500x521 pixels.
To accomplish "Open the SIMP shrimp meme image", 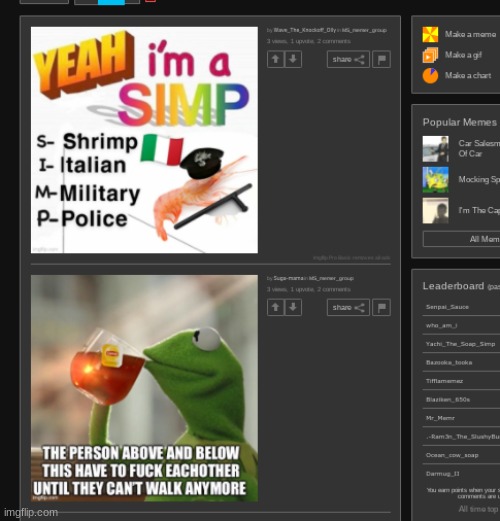I will click(x=144, y=140).
